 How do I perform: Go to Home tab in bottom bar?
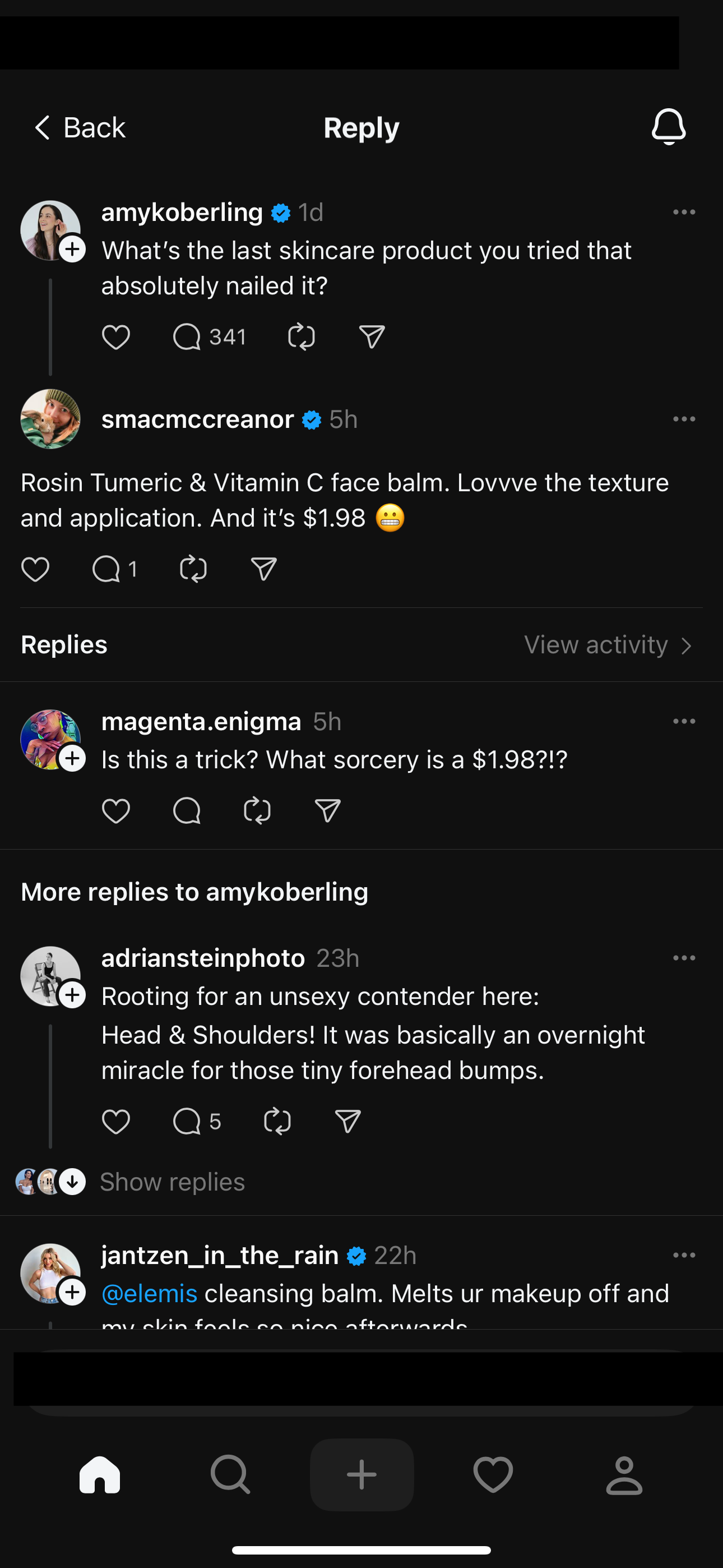tap(100, 1474)
